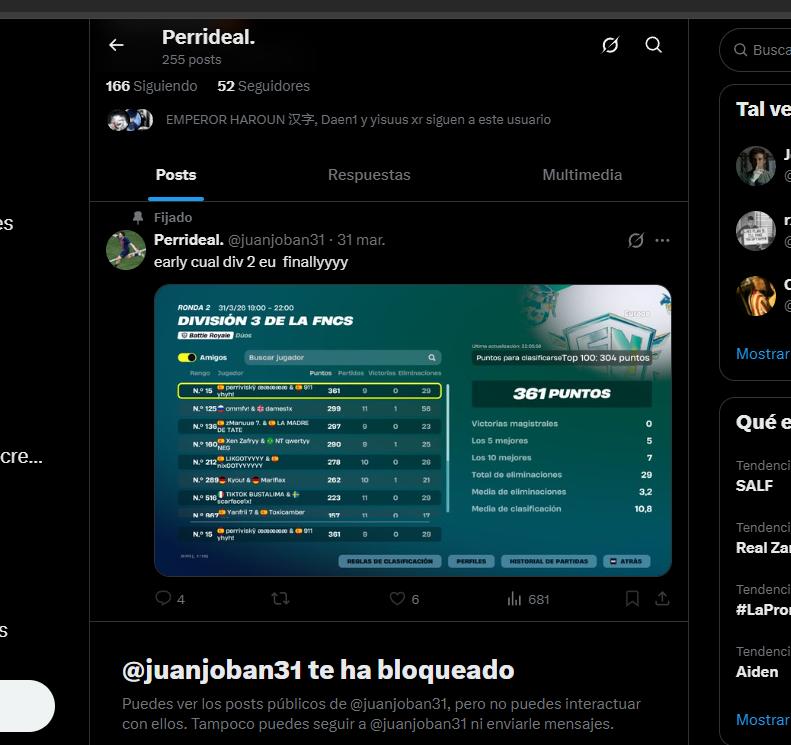This screenshot has height=745, width=791.
Task: View post analytics showing 681 views
Action: pyautogui.click(x=528, y=599)
